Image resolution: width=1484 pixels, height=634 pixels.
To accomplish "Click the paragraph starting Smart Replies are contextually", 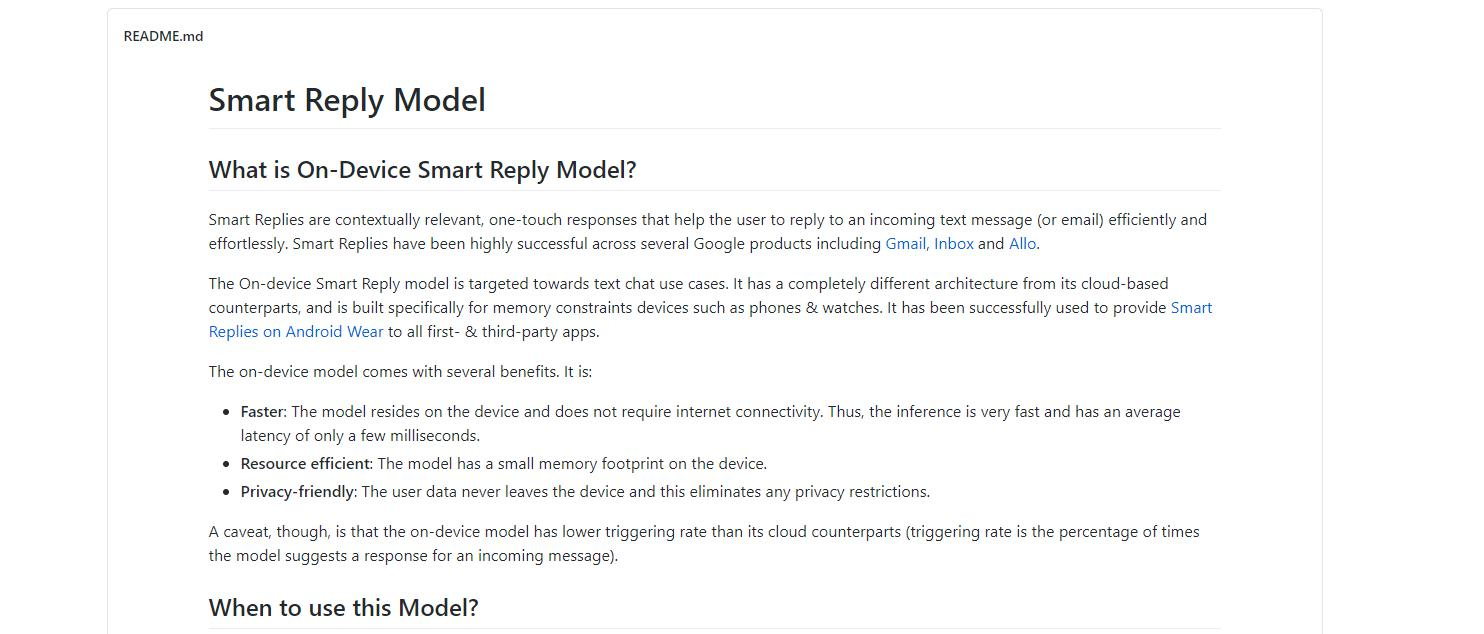I will coord(708,232).
